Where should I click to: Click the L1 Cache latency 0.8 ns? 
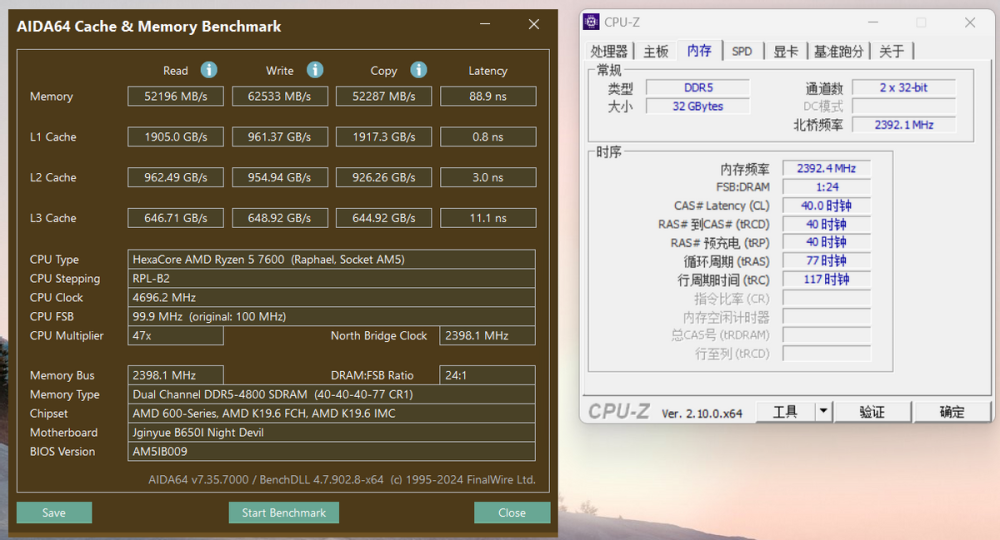pos(488,136)
